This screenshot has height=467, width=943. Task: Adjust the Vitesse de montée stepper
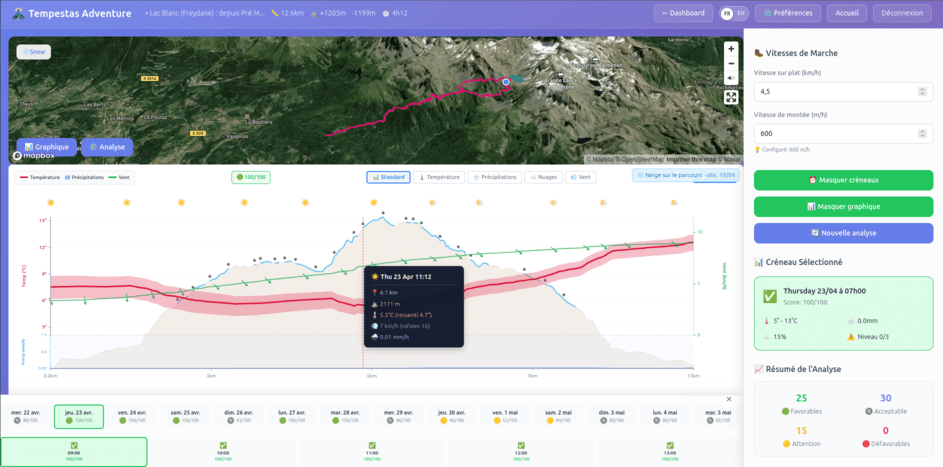[x=922, y=134]
